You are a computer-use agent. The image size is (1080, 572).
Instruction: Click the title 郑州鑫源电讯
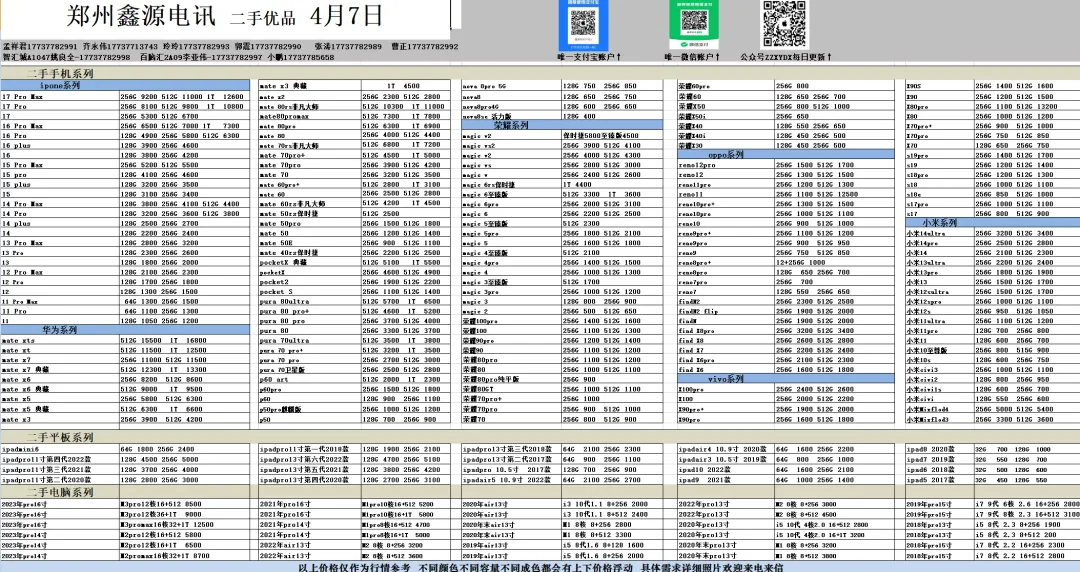141,16
